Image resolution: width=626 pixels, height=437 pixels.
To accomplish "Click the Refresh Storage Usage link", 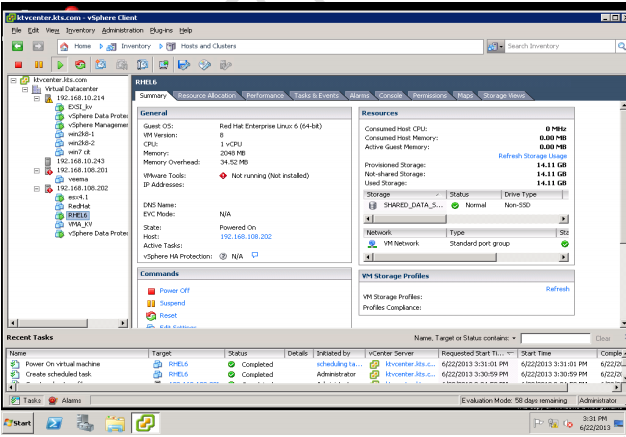I will (532, 156).
